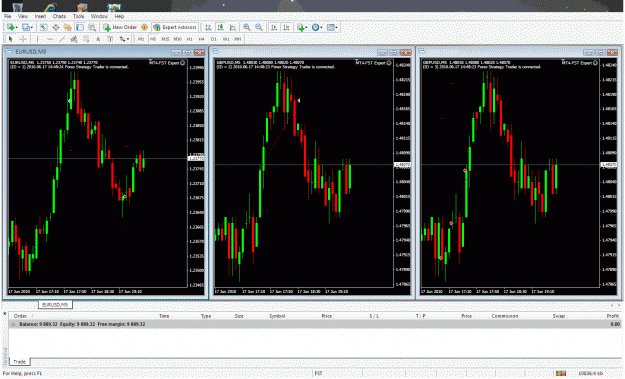Open the Profiles icon in the toolbar
Viewport: 625px width, 379px height.
(26, 27)
